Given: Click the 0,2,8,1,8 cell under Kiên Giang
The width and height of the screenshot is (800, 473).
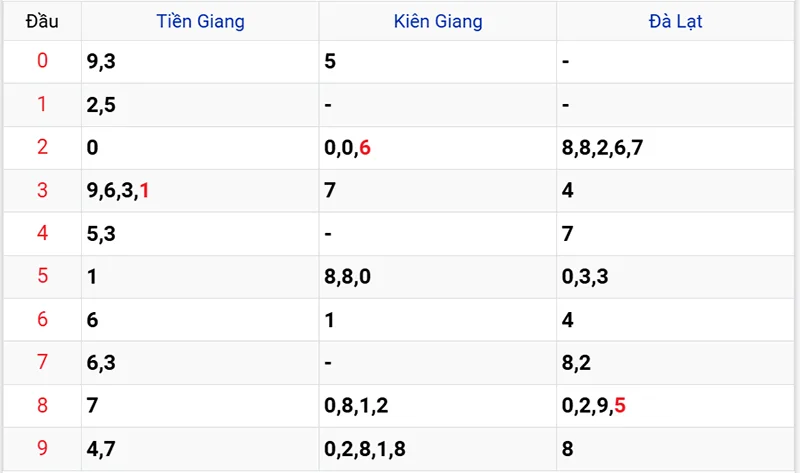Looking at the screenshot, I should coord(438,449).
